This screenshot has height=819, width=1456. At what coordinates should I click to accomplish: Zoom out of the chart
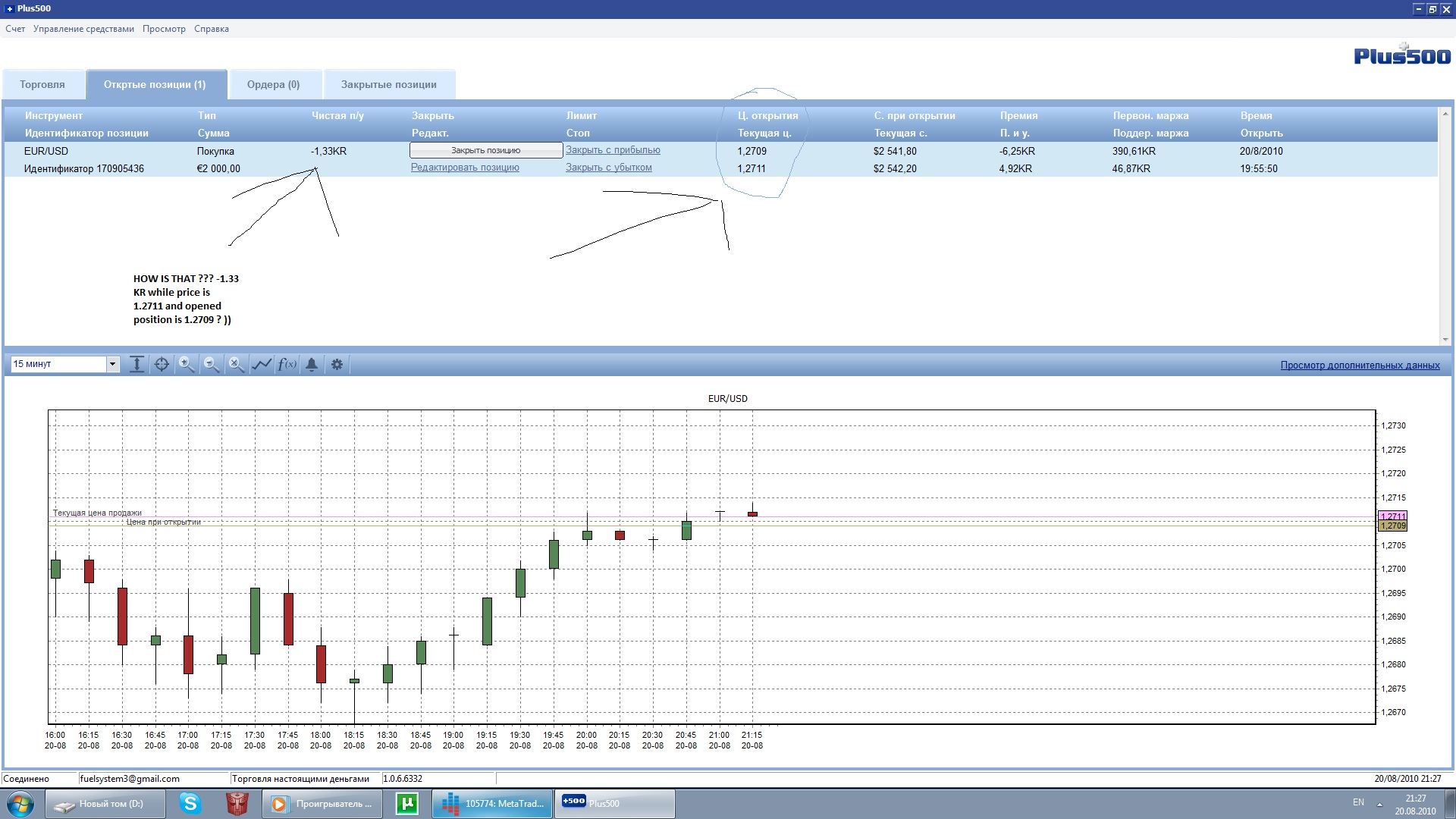tap(212, 365)
